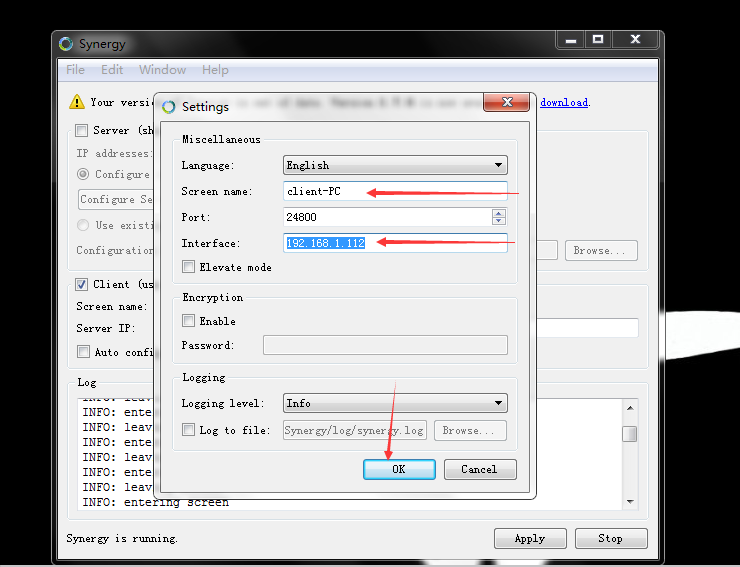Click the log scrollbar thumb
This screenshot has width=740, height=567.
[630, 433]
